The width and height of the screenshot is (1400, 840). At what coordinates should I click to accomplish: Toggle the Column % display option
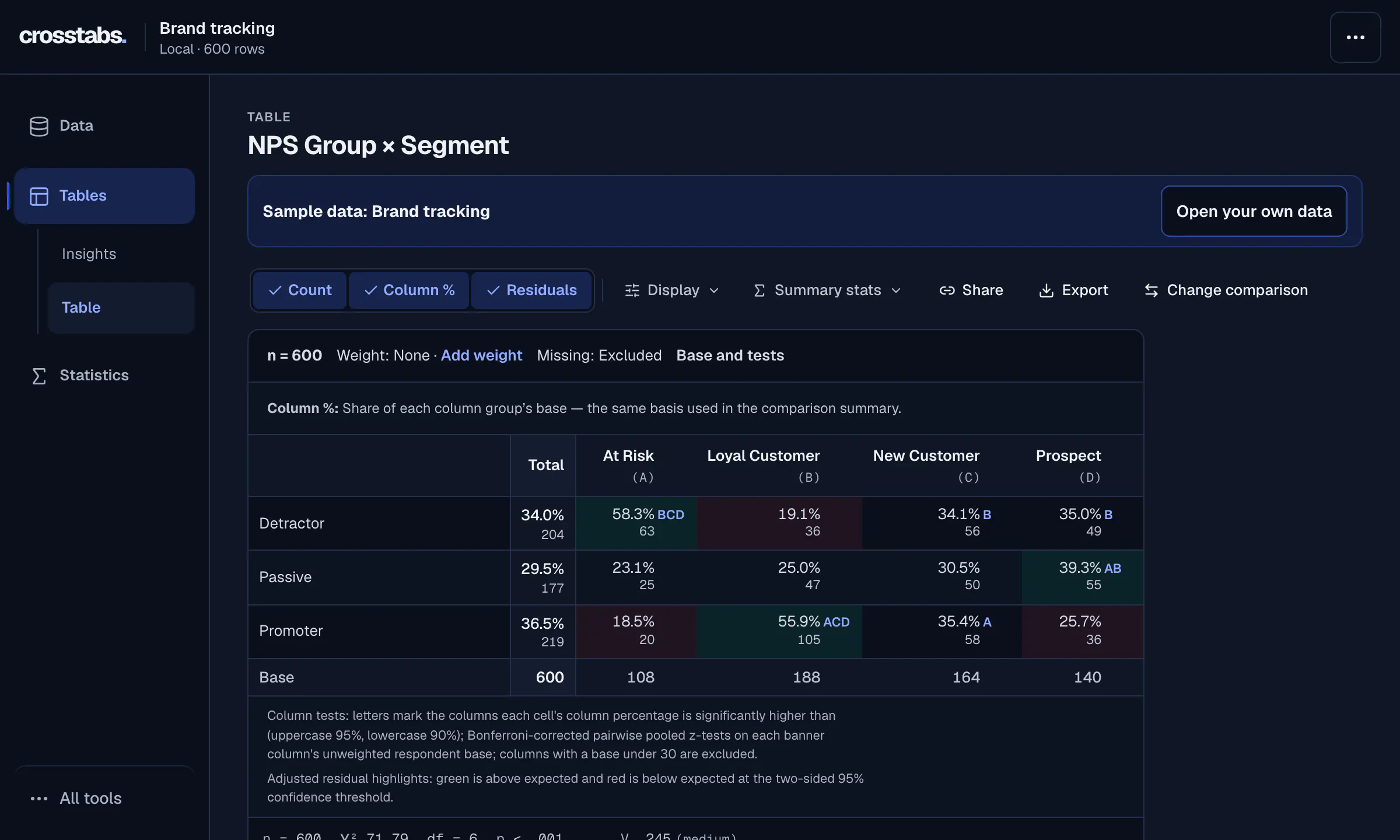(x=409, y=290)
